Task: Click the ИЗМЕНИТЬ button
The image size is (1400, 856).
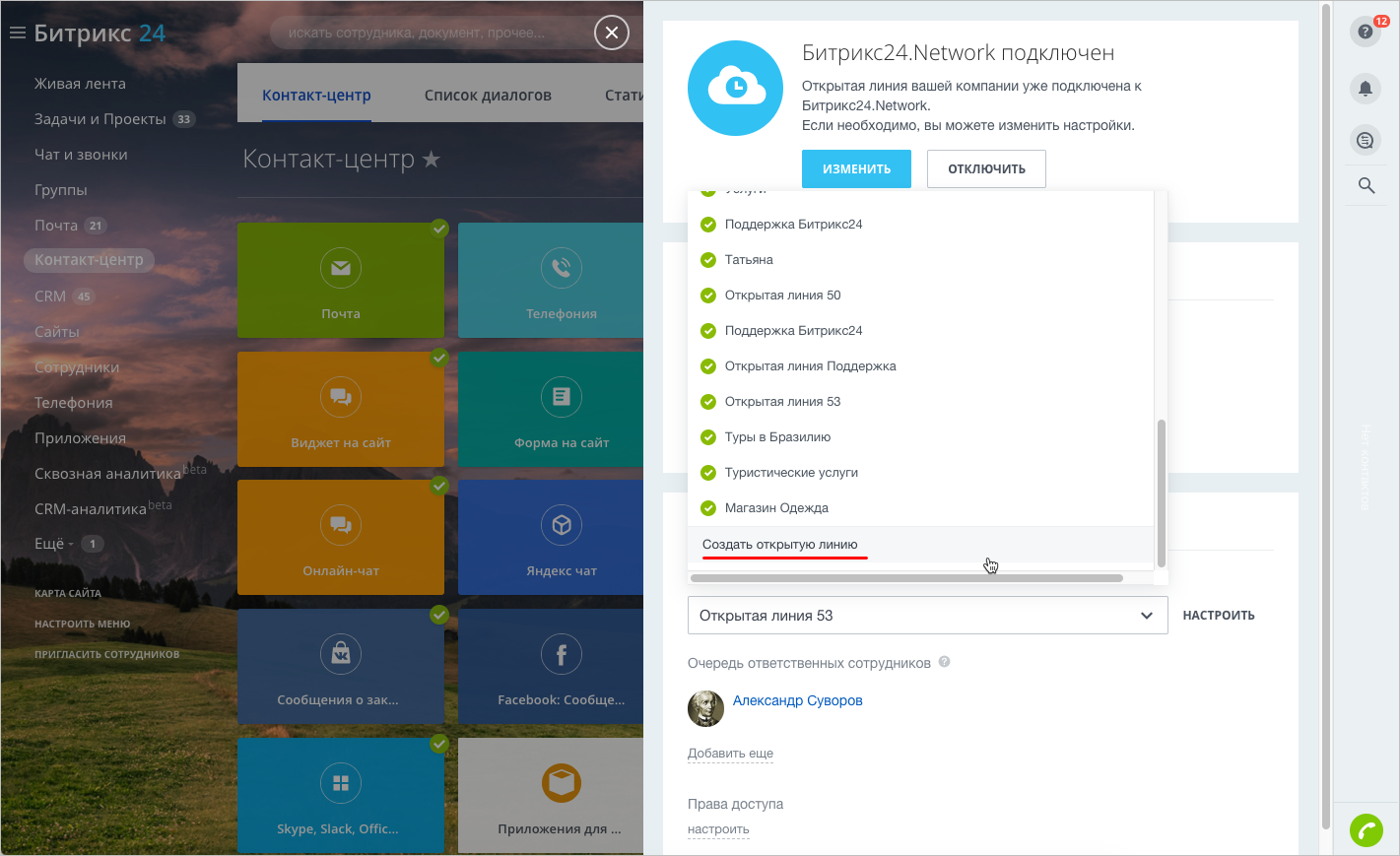Action: [855, 168]
